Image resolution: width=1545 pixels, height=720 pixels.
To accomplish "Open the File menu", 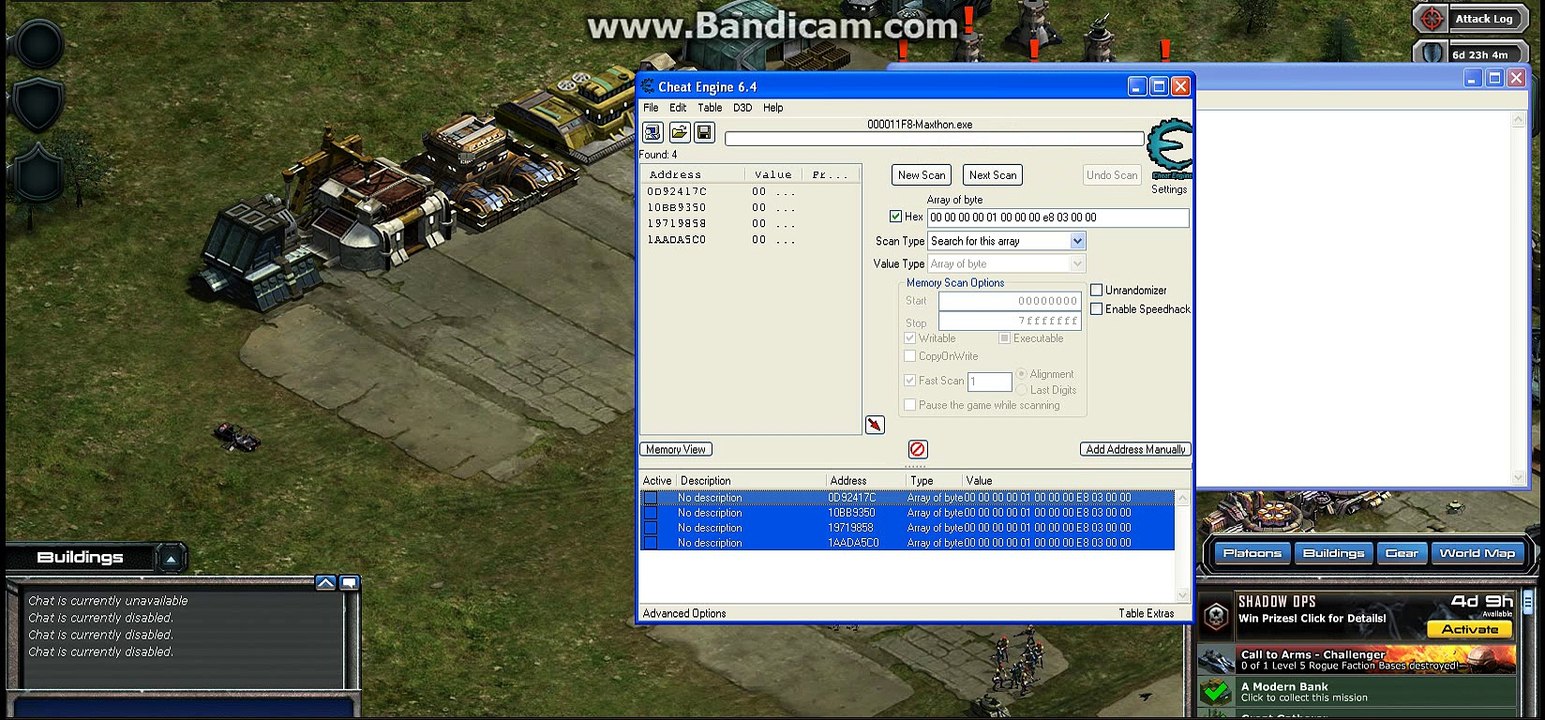I will click(651, 108).
